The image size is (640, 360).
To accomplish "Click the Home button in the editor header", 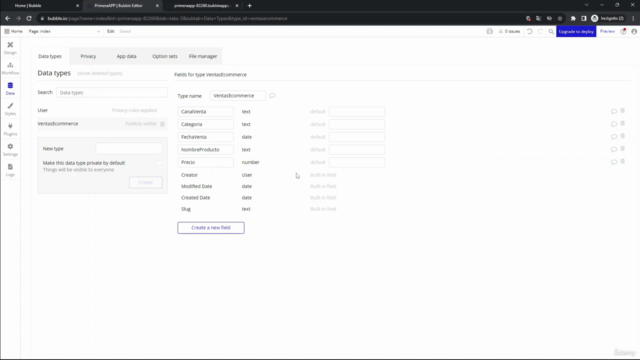I will click(13, 31).
